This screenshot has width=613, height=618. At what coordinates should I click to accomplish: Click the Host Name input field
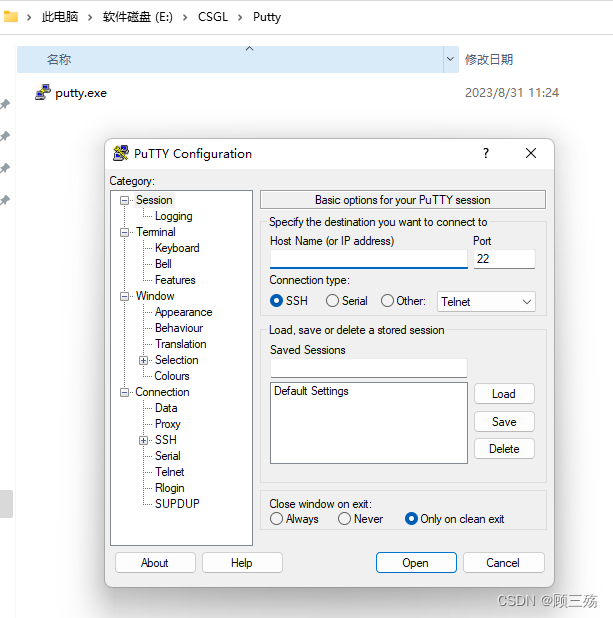369,259
